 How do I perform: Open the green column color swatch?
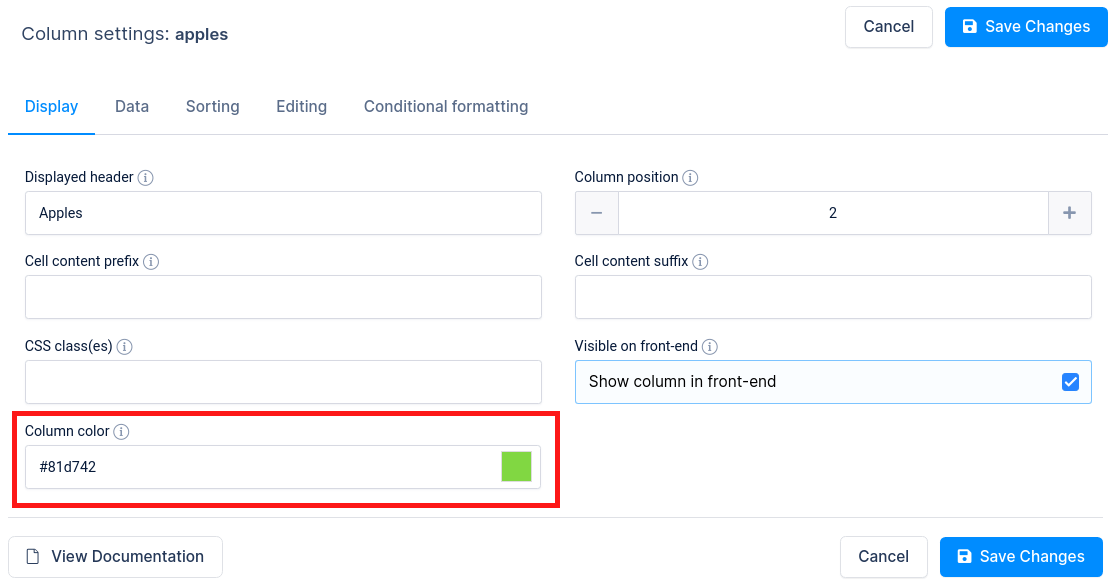pyautogui.click(x=516, y=467)
